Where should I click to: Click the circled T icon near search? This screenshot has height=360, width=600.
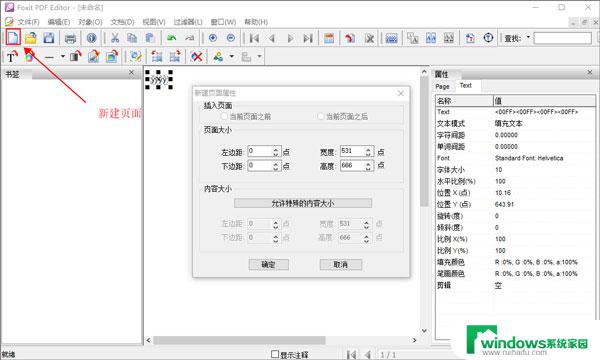click(x=488, y=38)
